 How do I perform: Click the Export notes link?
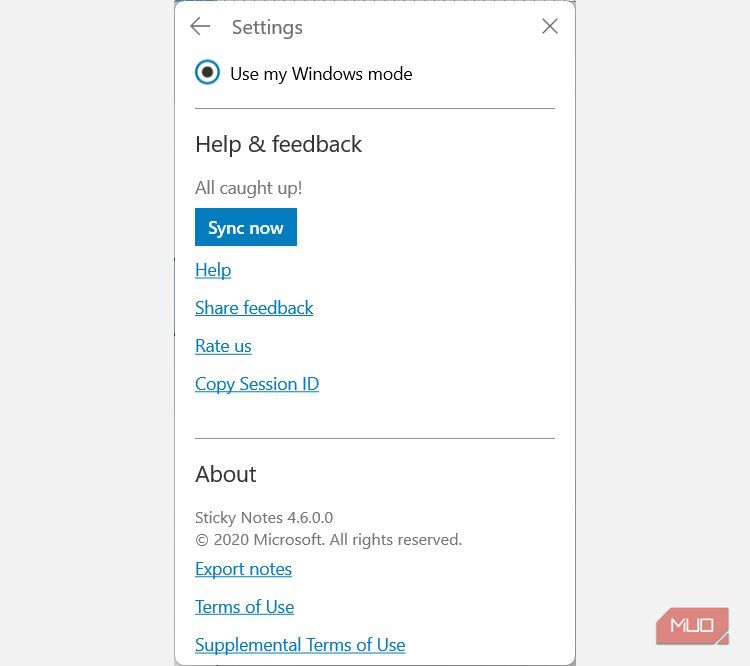[243, 569]
